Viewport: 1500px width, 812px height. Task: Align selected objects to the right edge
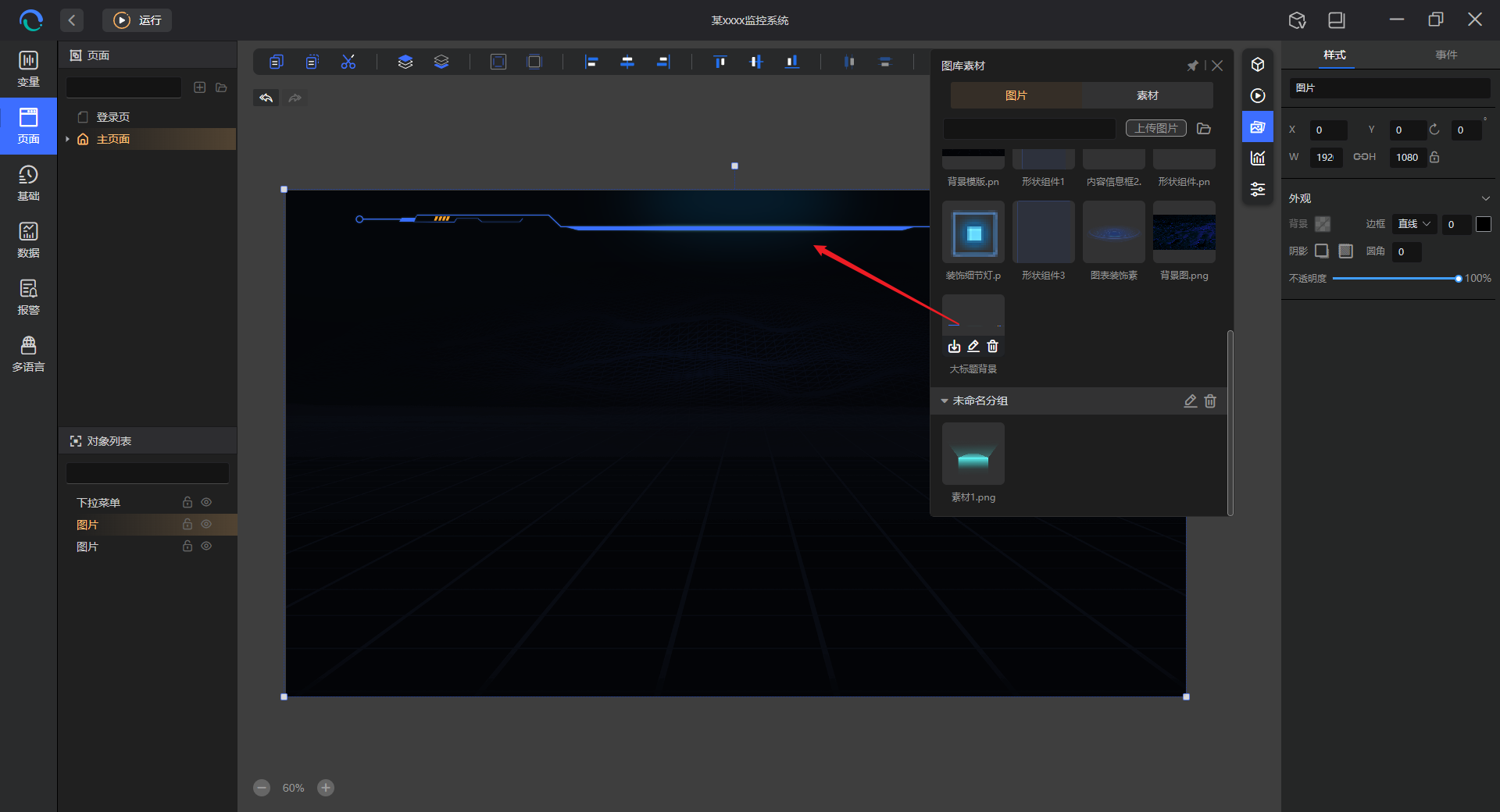tap(663, 62)
